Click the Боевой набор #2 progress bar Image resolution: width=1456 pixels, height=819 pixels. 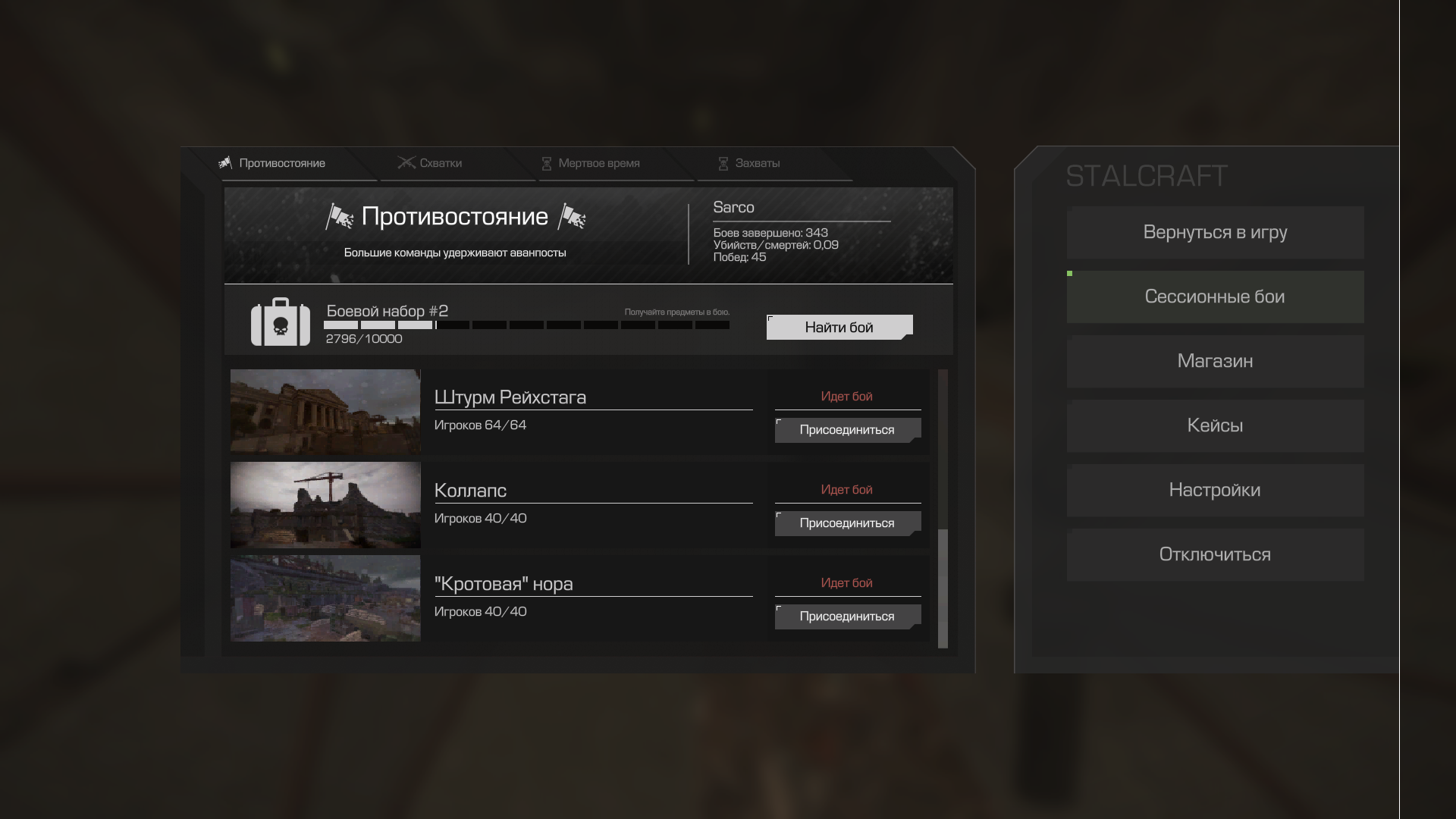pyautogui.click(x=526, y=325)
